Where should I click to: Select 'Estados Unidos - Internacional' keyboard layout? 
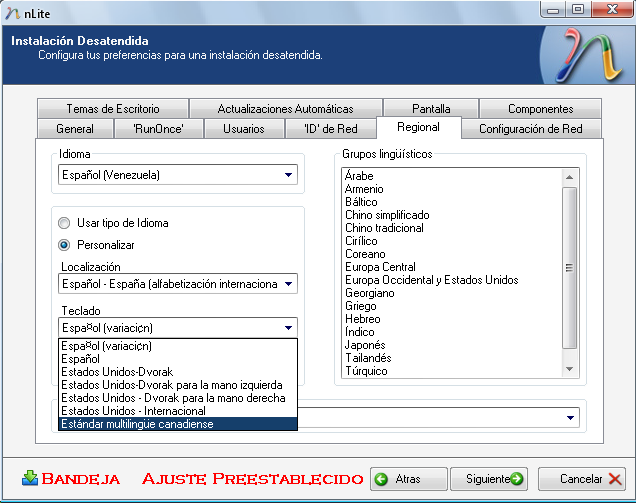point(133,411)
